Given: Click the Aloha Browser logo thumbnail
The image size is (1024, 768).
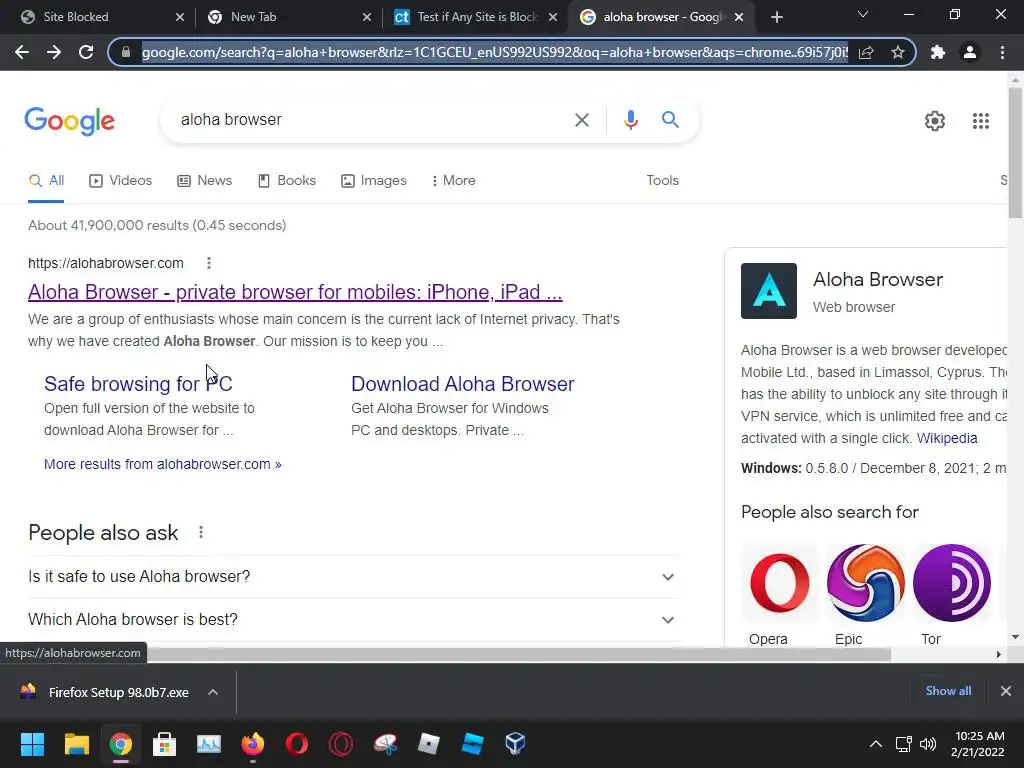Looking at the screenshot, I should [769, 291].
